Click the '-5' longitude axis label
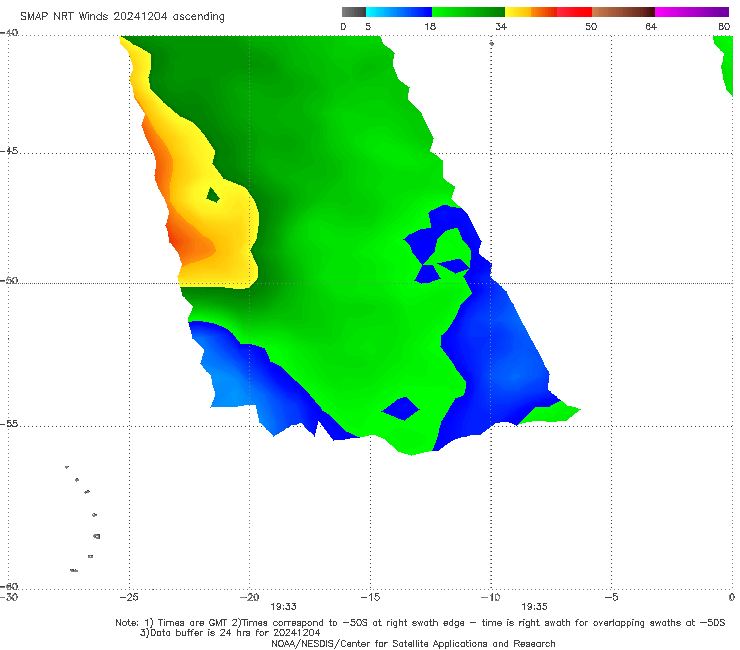The height and width of the screenshot is (650, 740). (611, 597)
